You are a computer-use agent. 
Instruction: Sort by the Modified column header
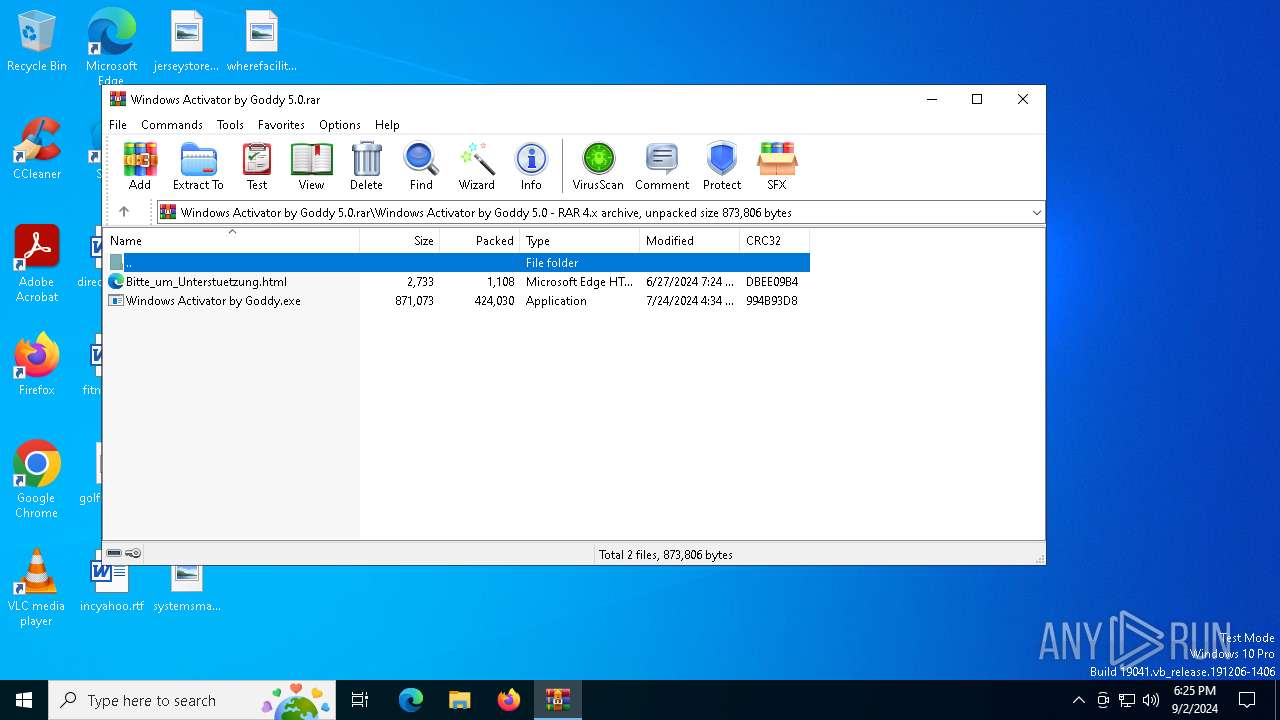[690, 241]
